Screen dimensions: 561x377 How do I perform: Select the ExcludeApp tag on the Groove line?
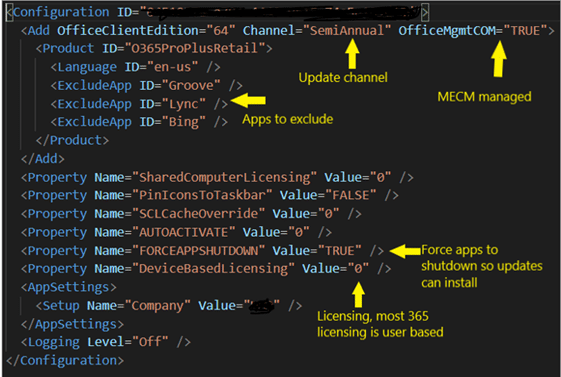coord(94,86)
